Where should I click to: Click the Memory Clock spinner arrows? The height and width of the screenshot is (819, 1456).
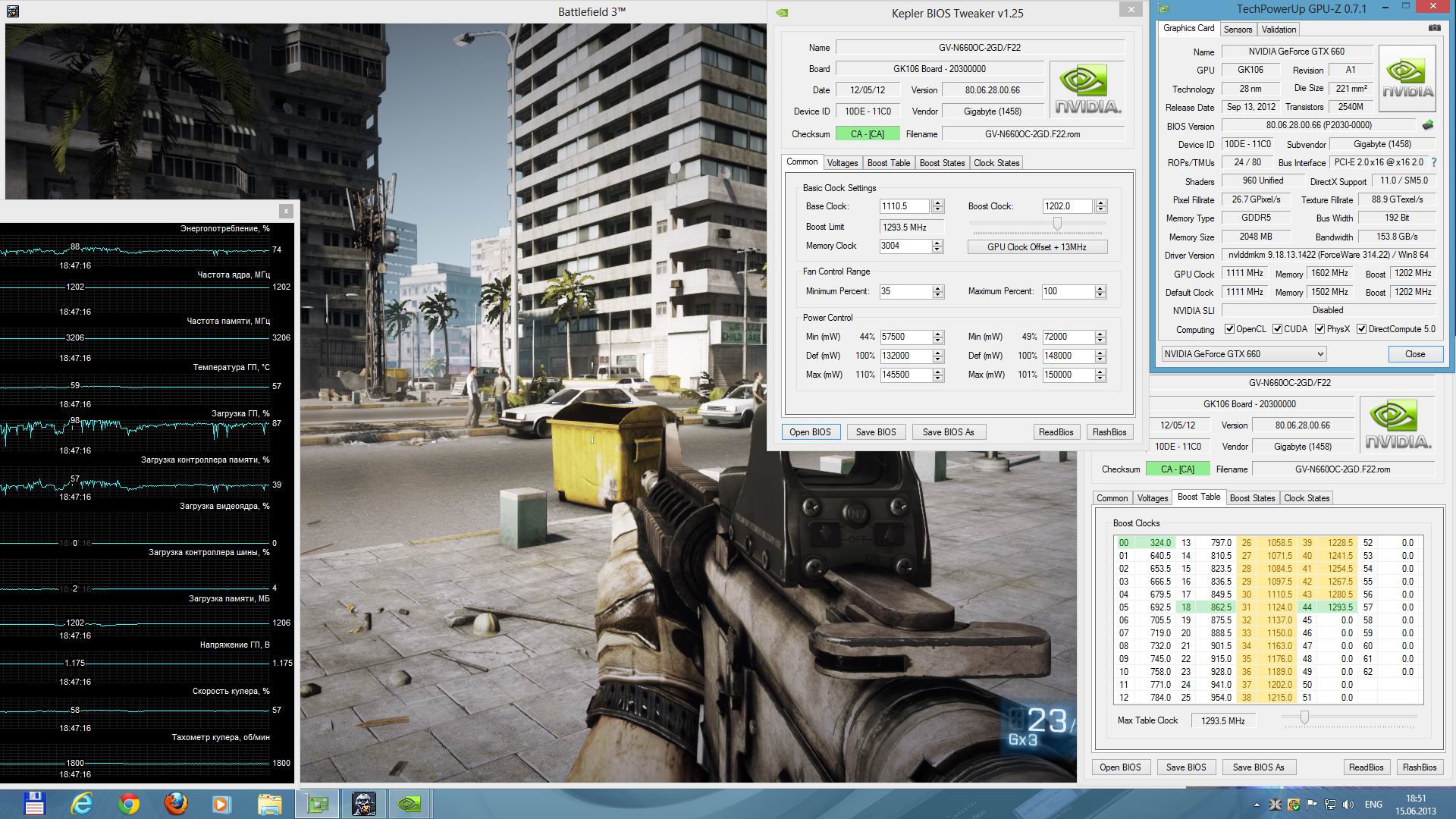tap(938, 246)
